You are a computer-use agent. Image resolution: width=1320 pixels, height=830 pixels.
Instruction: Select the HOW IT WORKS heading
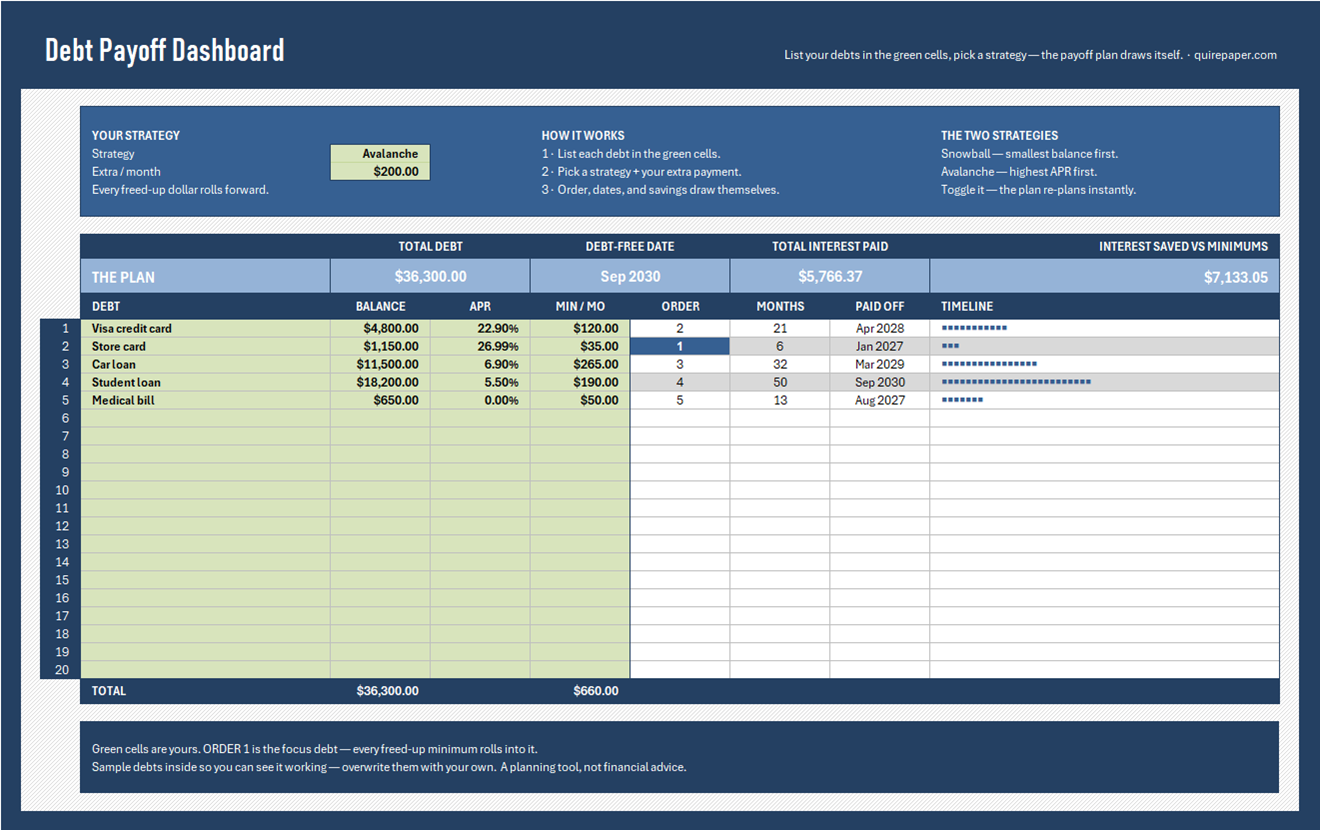click(583, 135)
